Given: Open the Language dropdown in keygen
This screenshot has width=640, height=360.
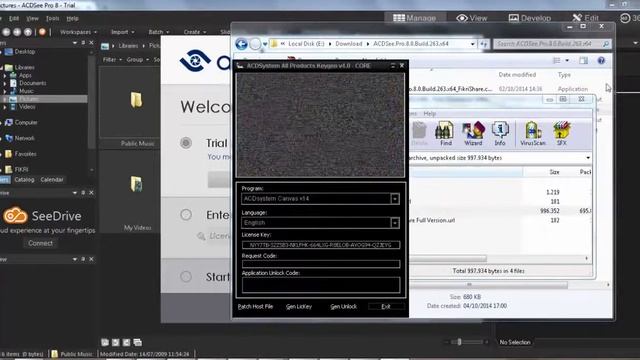Looking at the screenshot, I should tap(395, 223).
